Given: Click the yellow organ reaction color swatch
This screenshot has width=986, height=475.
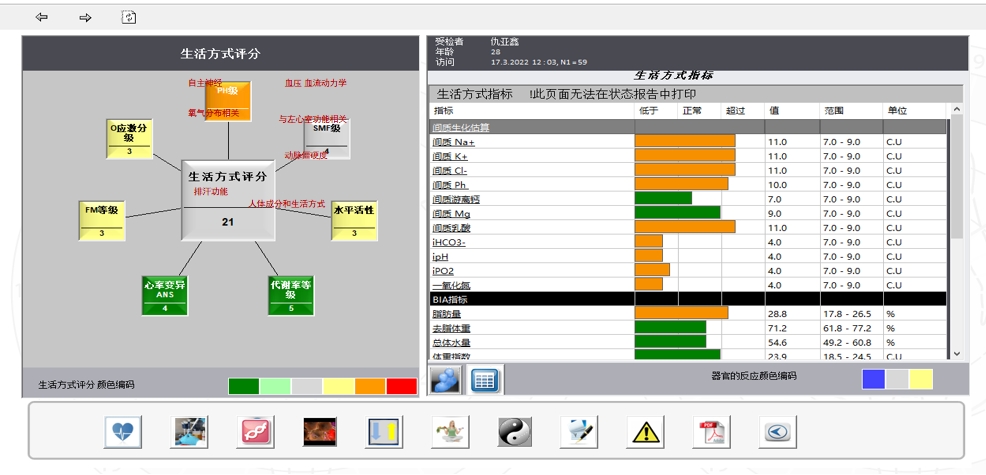Looking at the screenshot, I should pyautogui.click(x=921, y=379).
